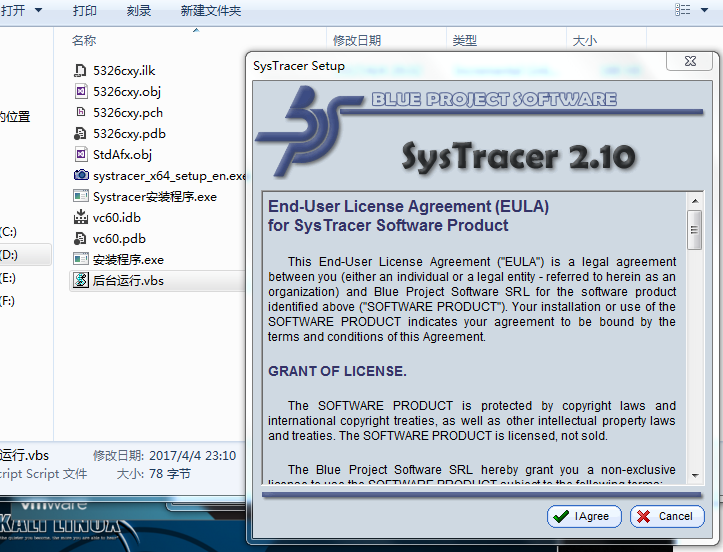This screenshot has width=723, height=552.
Task: Close the SysTracer Setup dialog
Action: click(690, 61)
